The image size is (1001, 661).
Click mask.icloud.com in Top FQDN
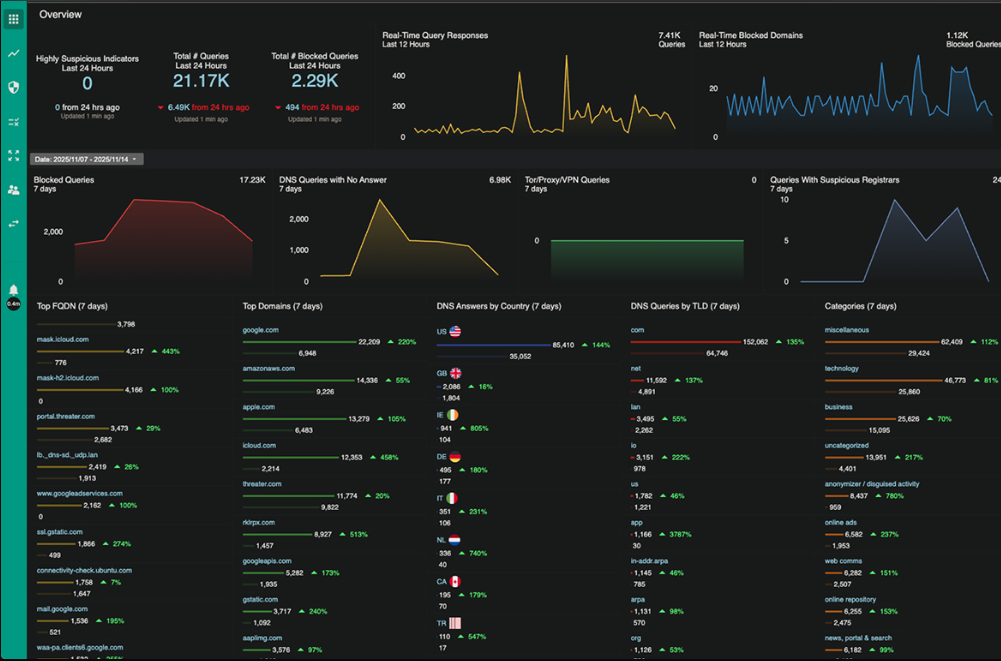coord(63,340)
